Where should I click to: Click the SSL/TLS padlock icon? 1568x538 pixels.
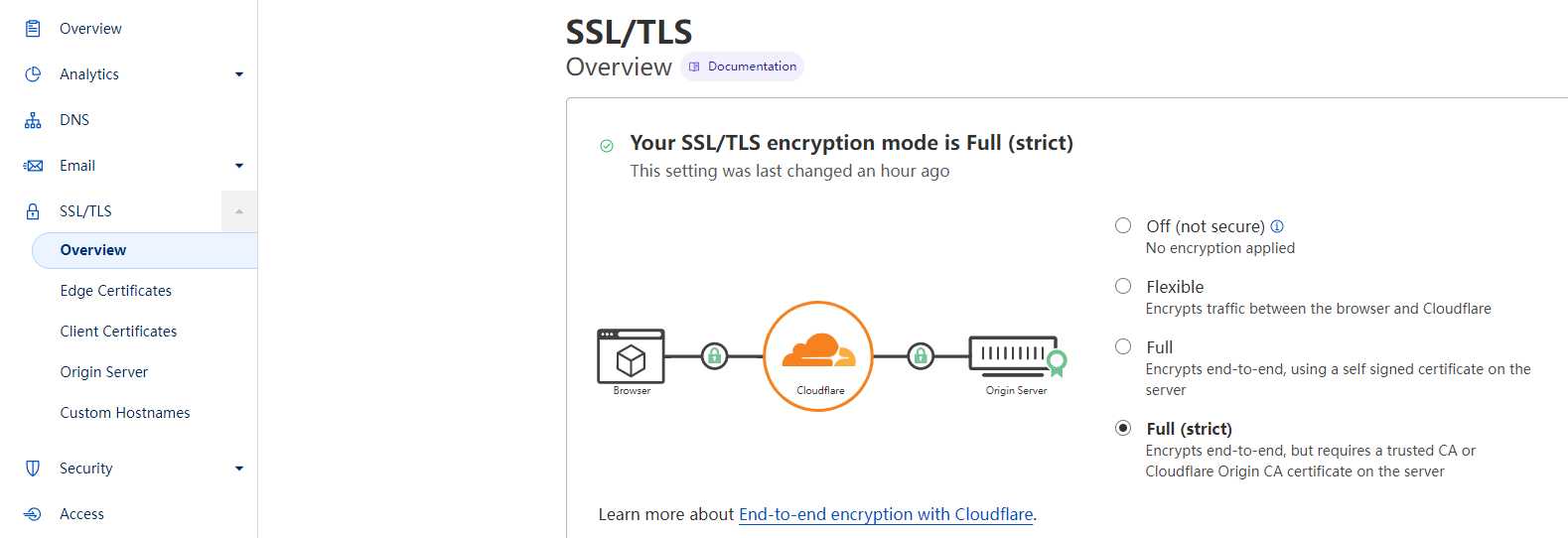coord(33,211)
